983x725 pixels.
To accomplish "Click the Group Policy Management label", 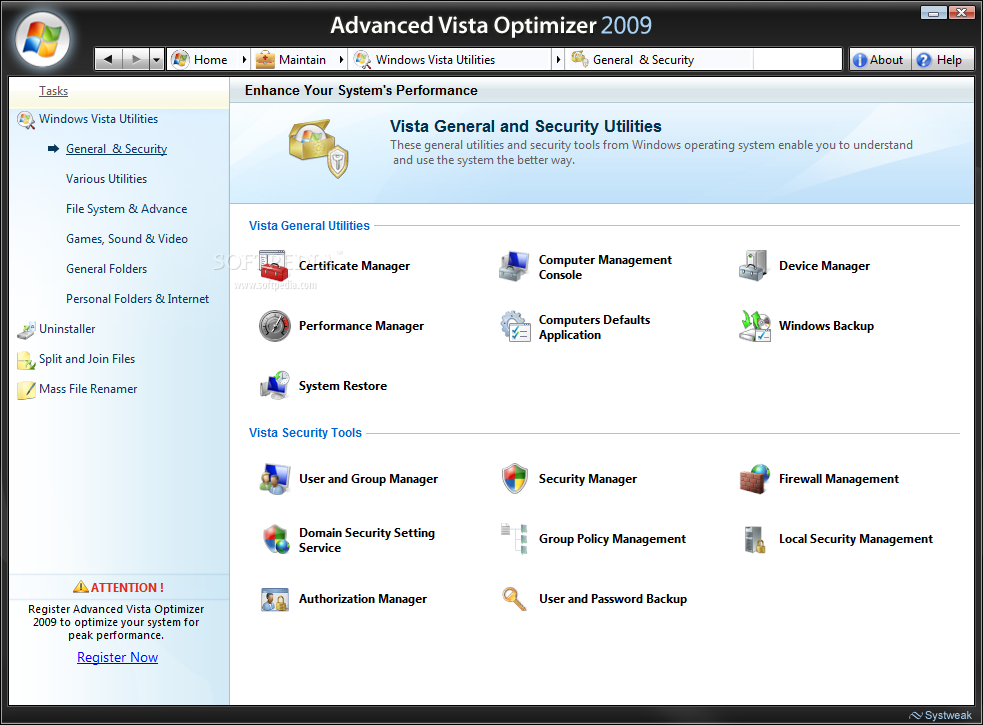I will click(612, 539).
